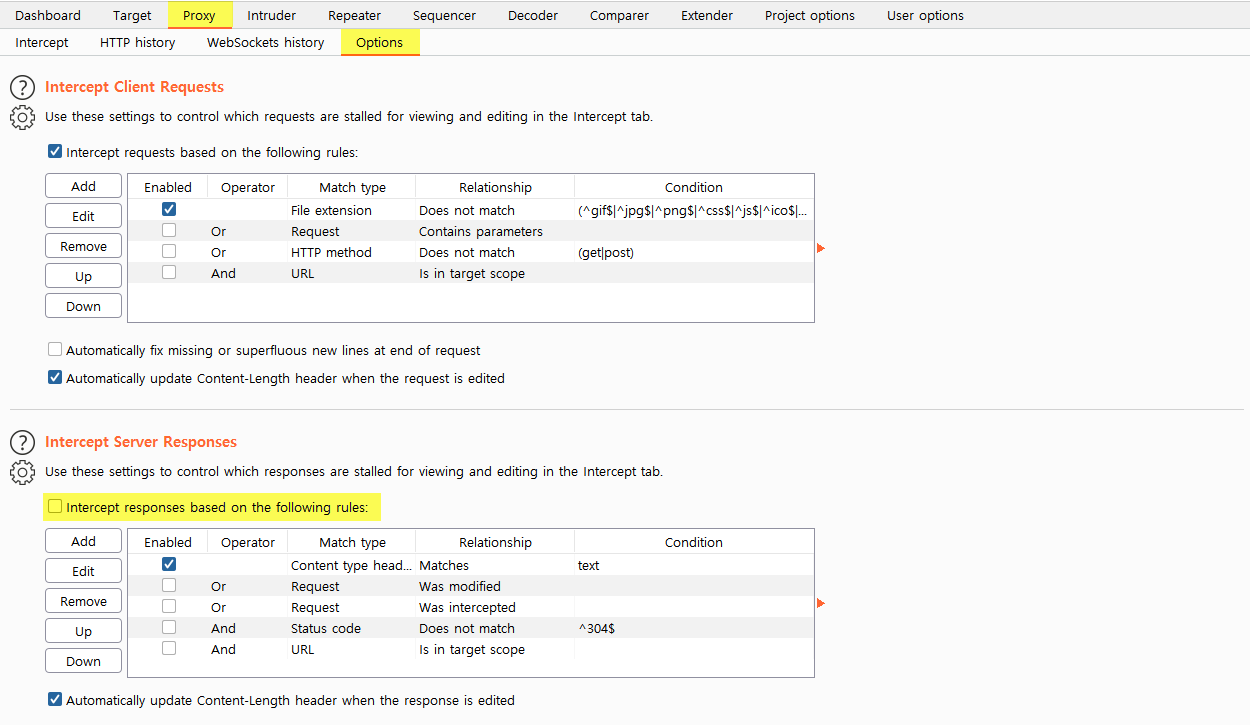Open the Sequencer tab
The image size is (1250, 725).
(x=444, y=15)
